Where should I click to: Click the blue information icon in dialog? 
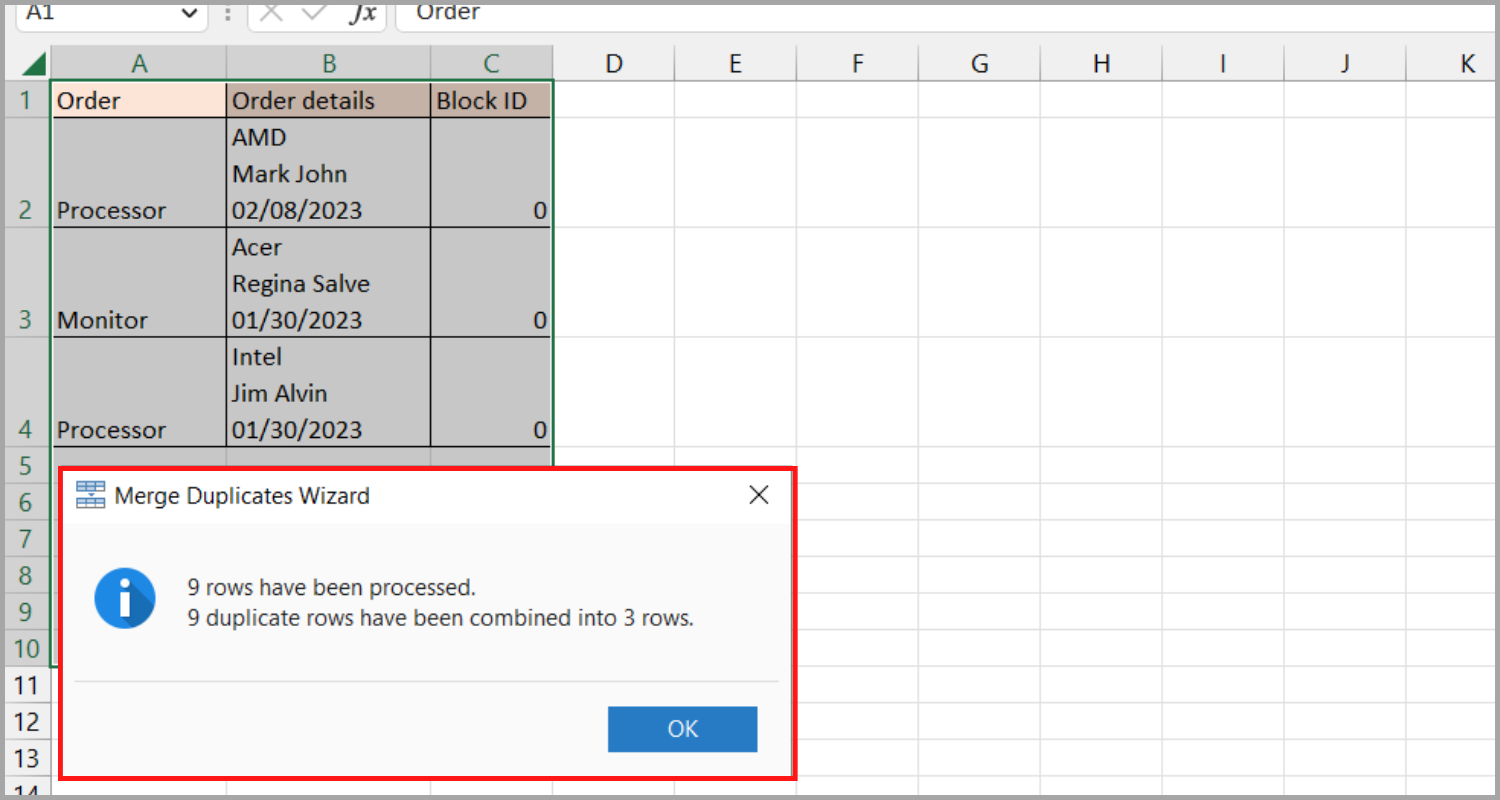[124, 598]
